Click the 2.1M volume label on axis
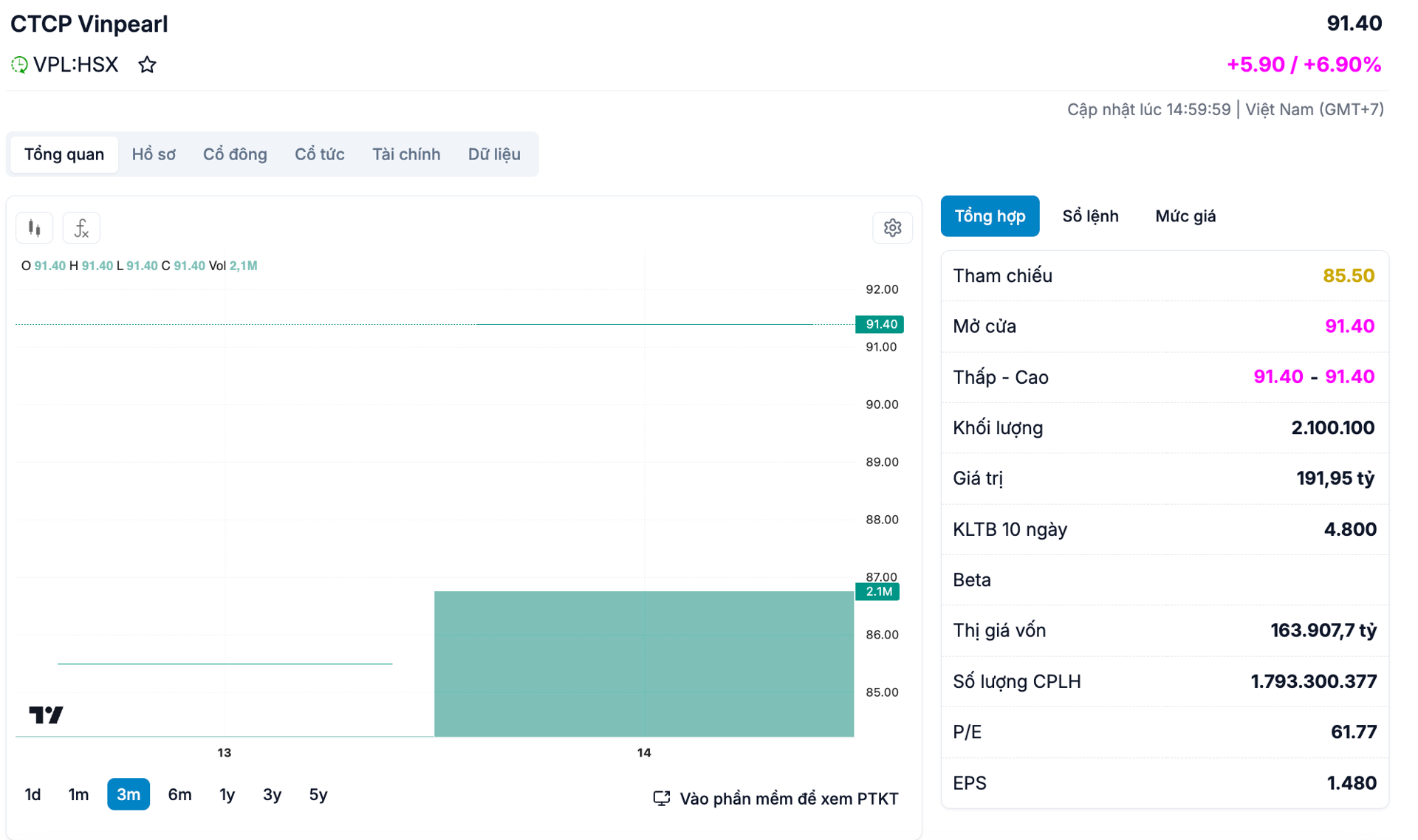The height and width of the screenshot is (840, 1418). point(877,591)
